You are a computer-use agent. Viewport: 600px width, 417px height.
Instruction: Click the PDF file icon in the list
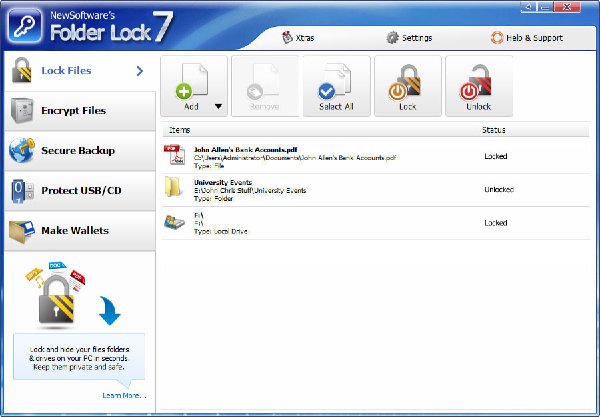tap(174, 155)
